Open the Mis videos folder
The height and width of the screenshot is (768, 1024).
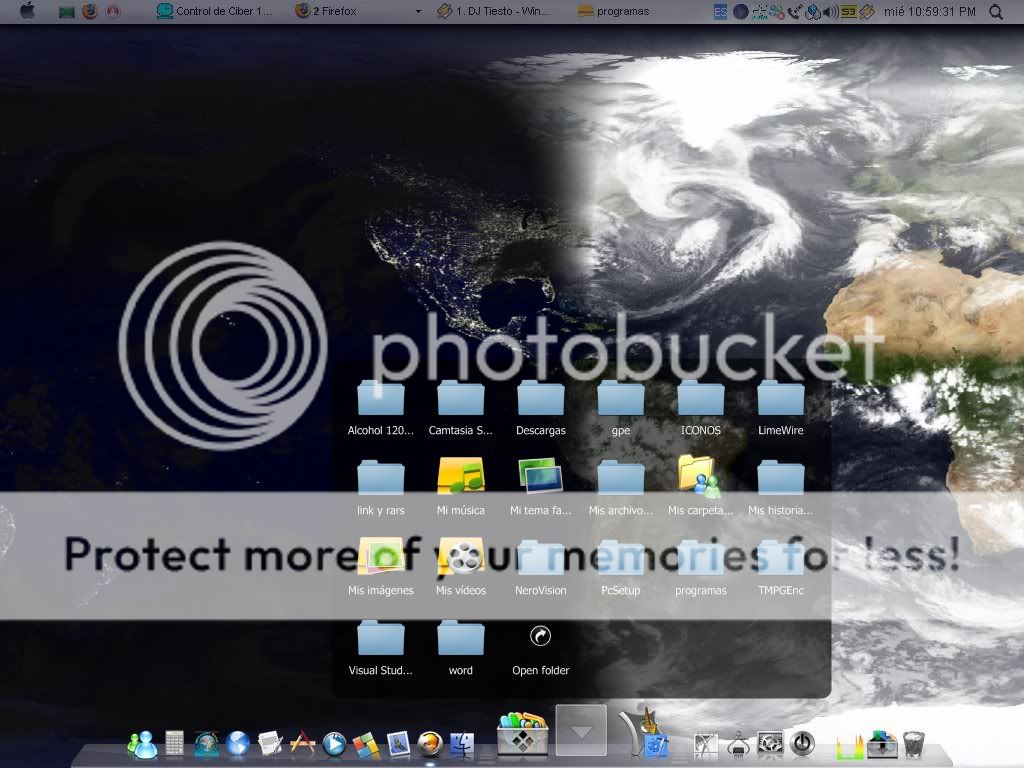(x=460, y=567)
